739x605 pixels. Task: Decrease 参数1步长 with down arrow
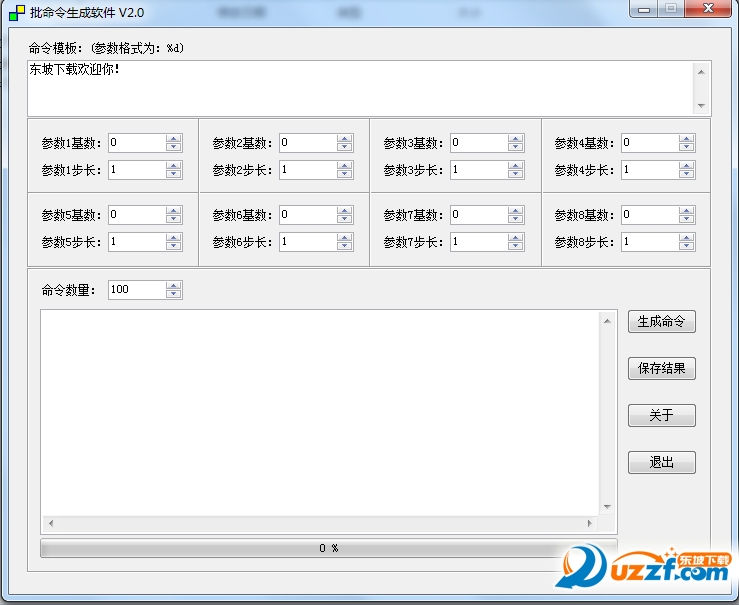(174, 174)
